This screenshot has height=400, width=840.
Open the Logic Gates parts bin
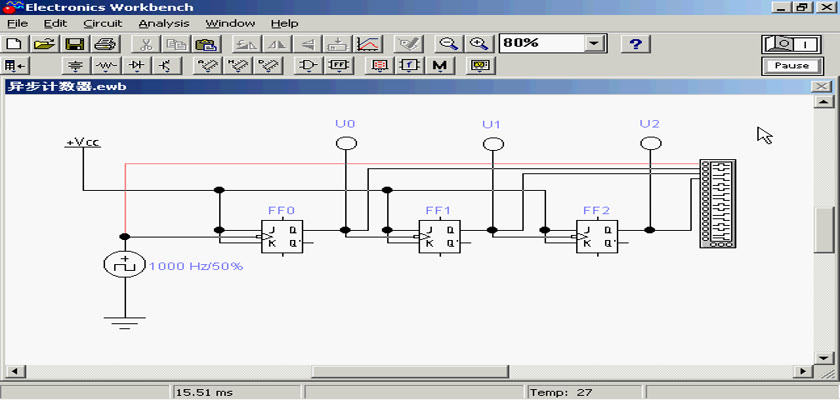pyautogui.click(x=310, y=66)
